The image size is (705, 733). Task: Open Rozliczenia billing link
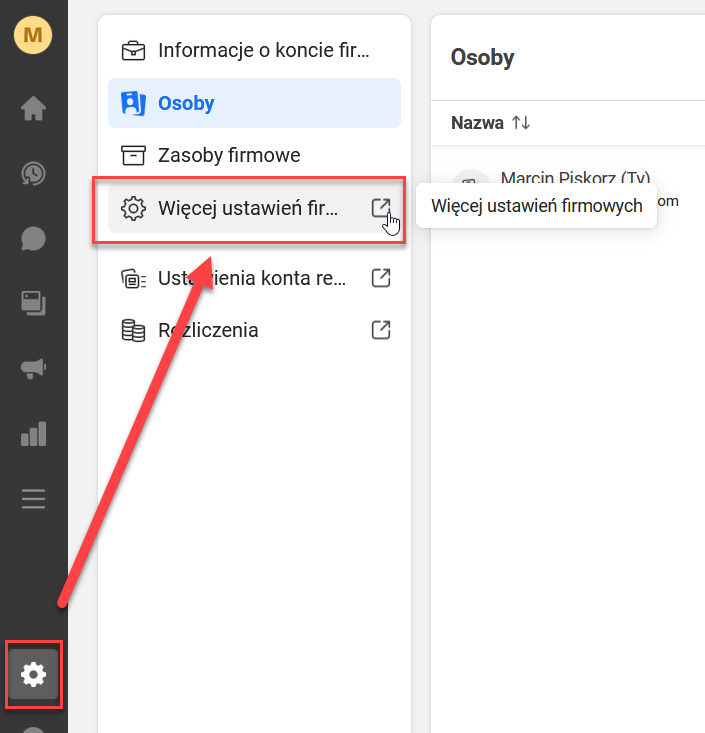click(x=208, y=330)
